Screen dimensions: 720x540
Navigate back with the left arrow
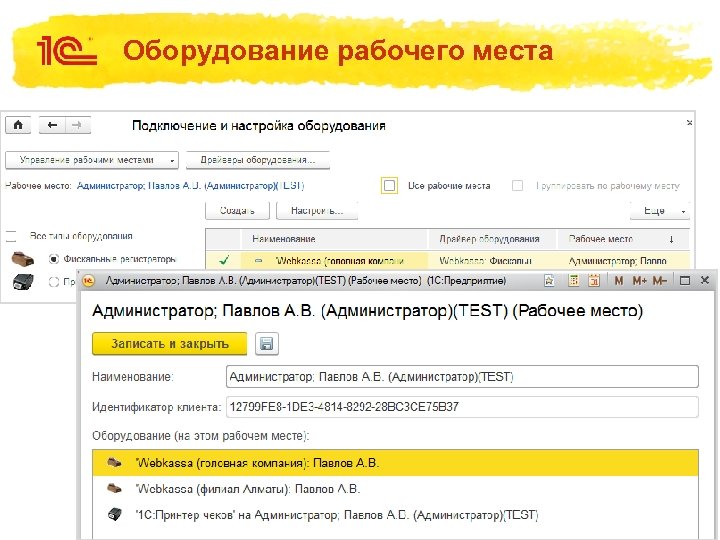52,125
